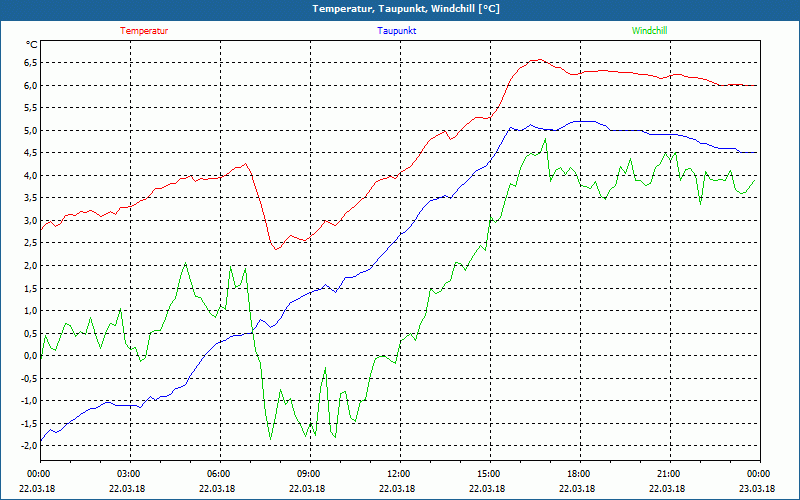Click the blue Taupunkt legend label
Image resolution: width=800 pixels, height=500 pixels.
pos(396,31)
